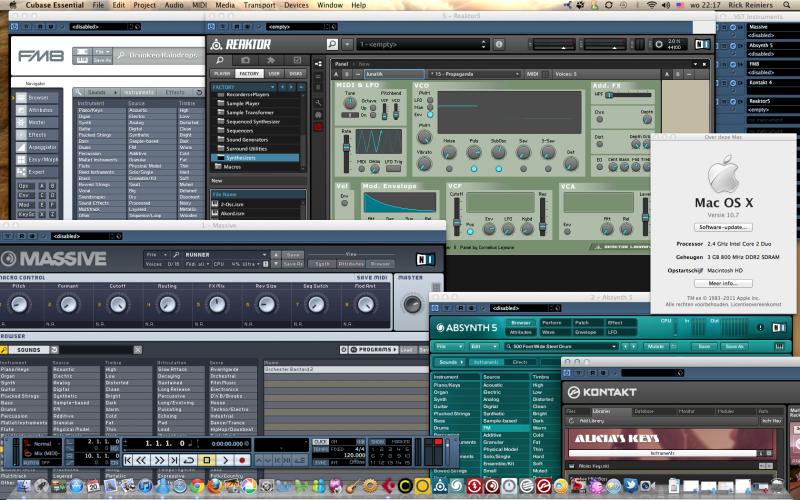This screenshot has height=500, width=800.
Task: Click Add Library in Kontakt
Action: [x=592, y=421]
